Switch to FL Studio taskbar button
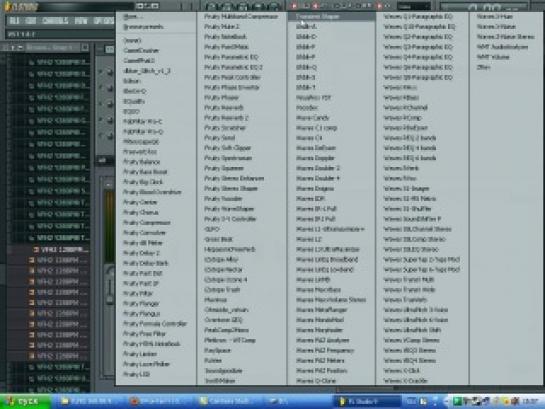The height and width of the screenshot is (409, 545). [366, 402]
